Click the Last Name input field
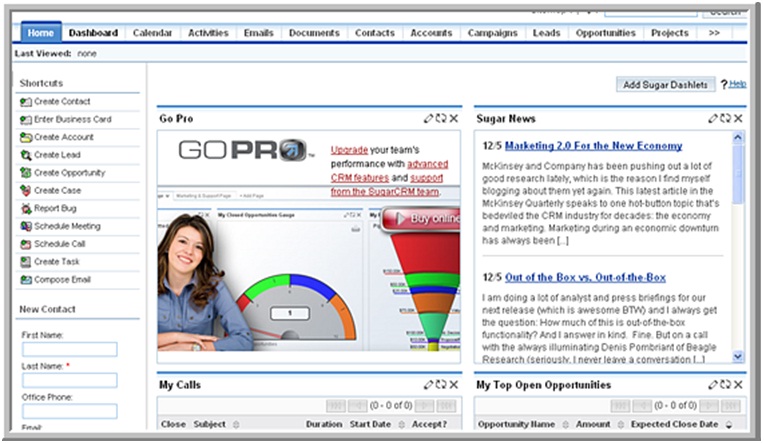Screen dimensions: 764x443 point(70,380)
